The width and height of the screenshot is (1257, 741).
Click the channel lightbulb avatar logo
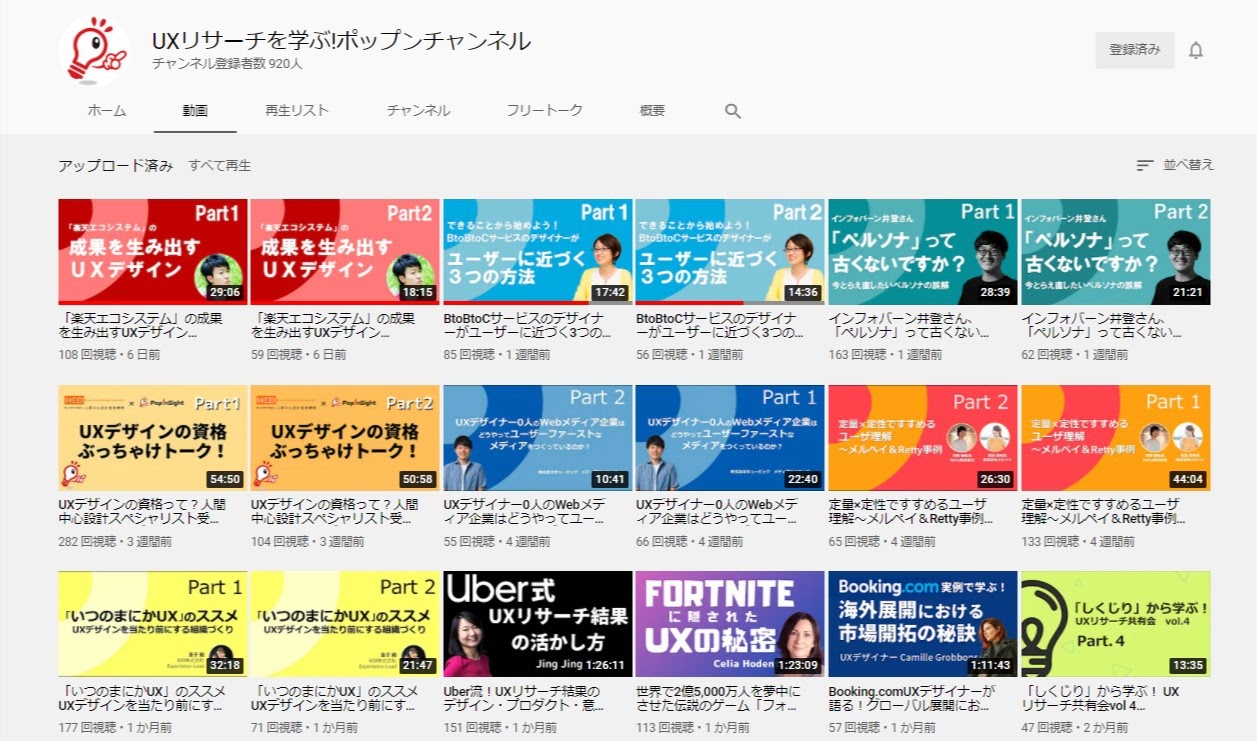point(93,50)
